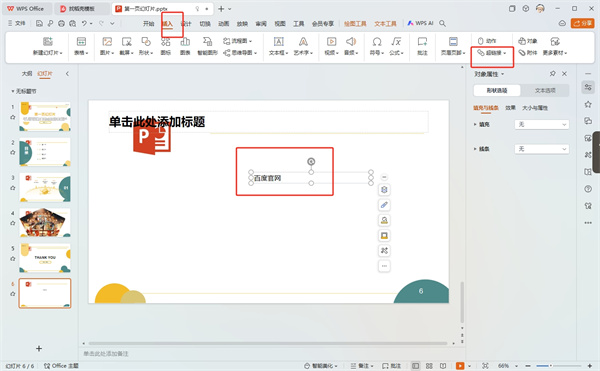The image size is (600, 371).
Task: Select slide 4 thumbnail
Action: point(45,223)
